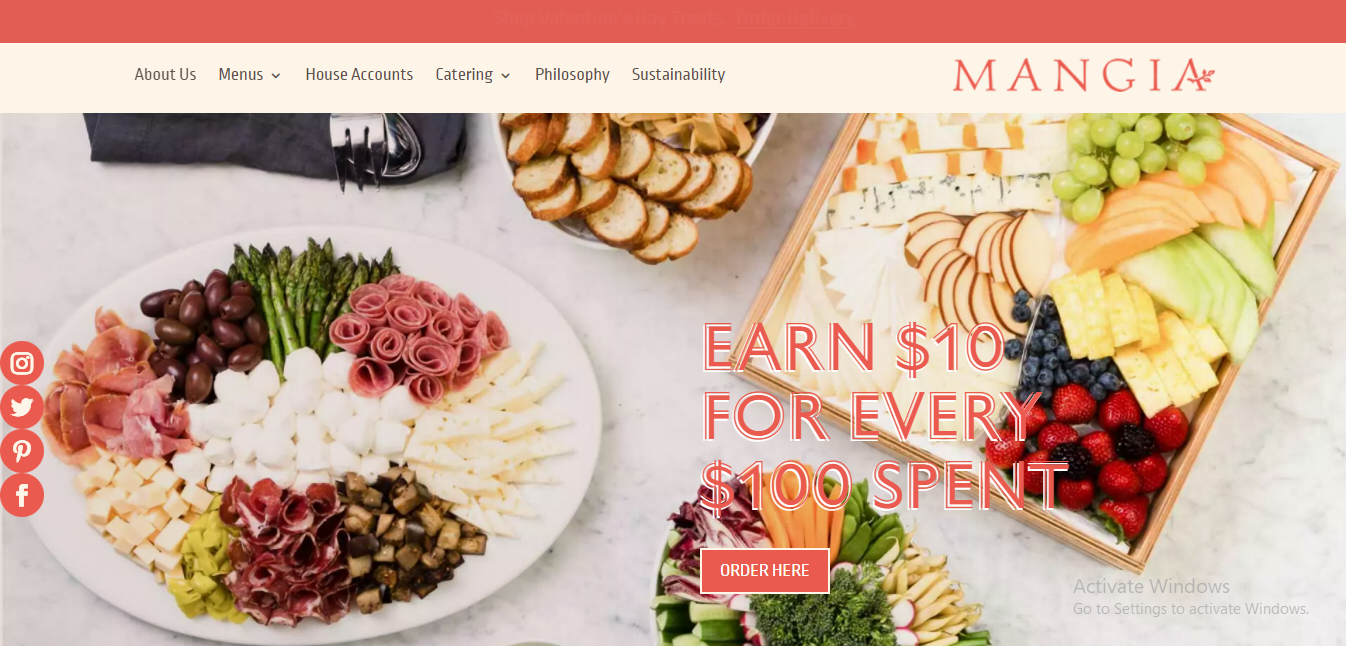Open the Catering navigation item

[464, 74]
